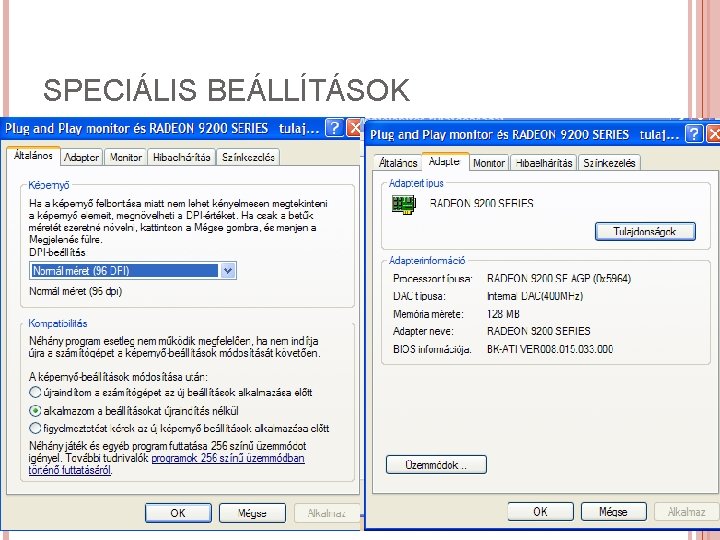Click the Adapter neve RADEON 9200 SERIES value
Viewport: 720px width, 540px height.
tap(538, 331)
